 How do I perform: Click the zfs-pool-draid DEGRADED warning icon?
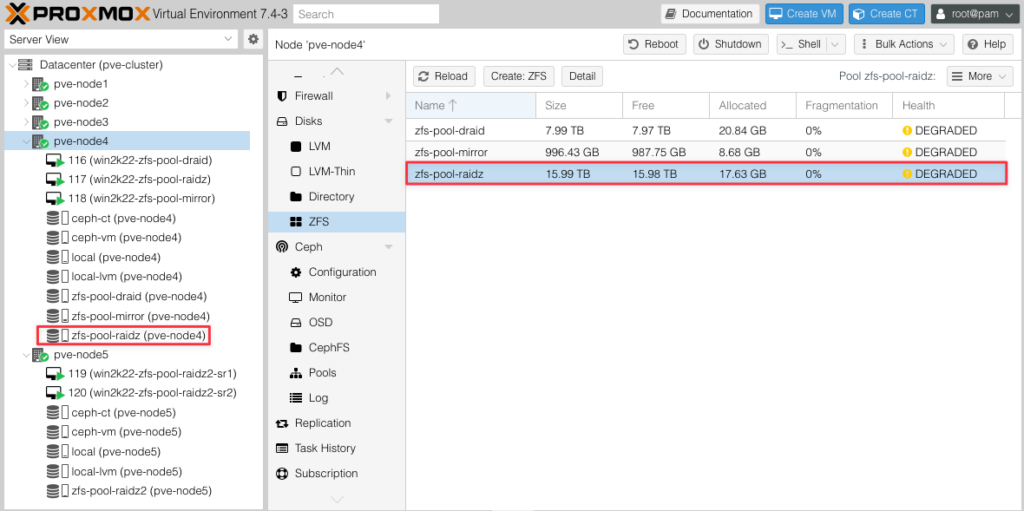(x=907, y=131)
